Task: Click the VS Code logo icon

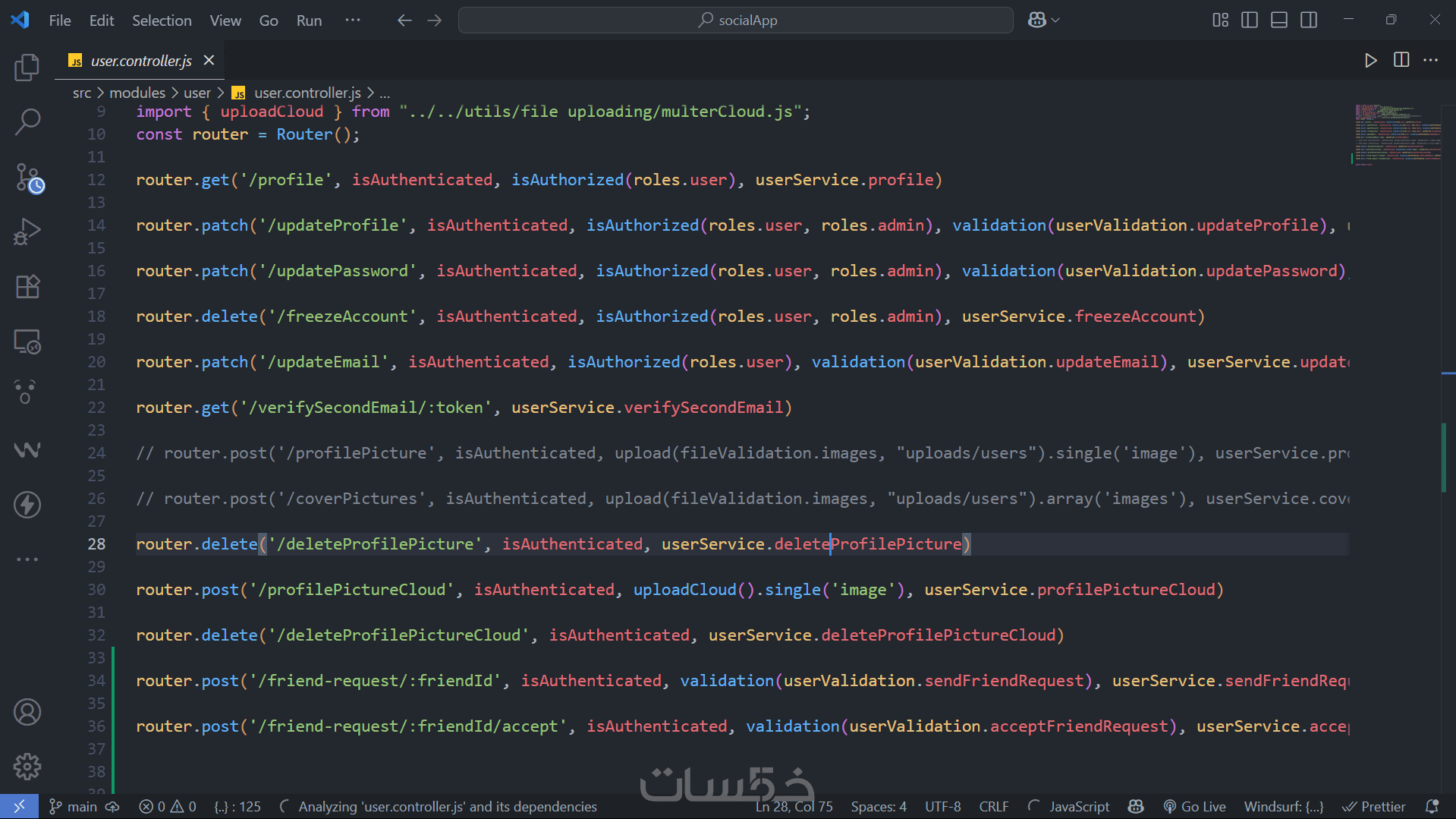Action: click(x=20, y=20)
